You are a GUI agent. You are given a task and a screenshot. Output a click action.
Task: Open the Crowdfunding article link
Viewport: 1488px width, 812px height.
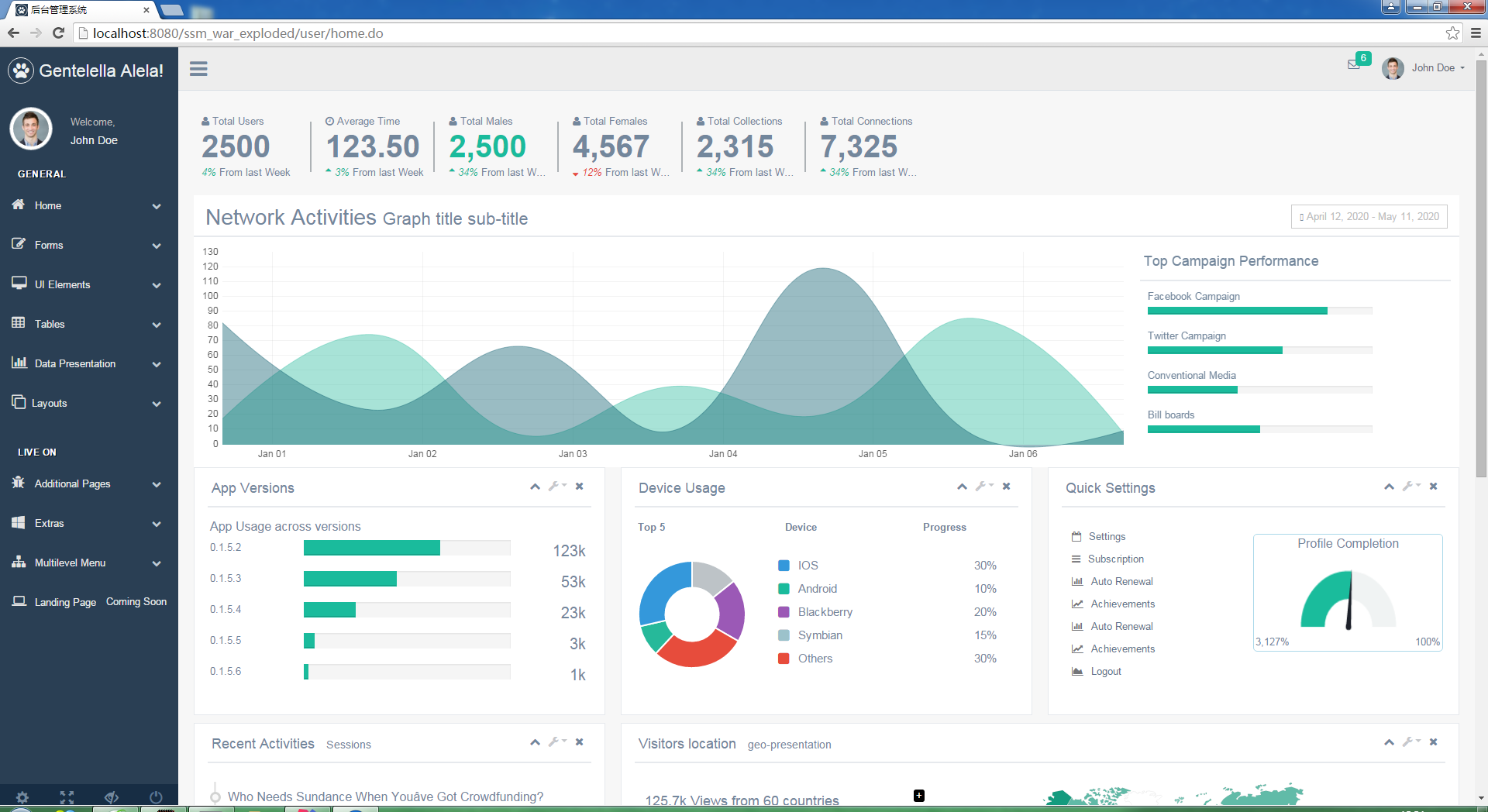(x=385, y=797)
